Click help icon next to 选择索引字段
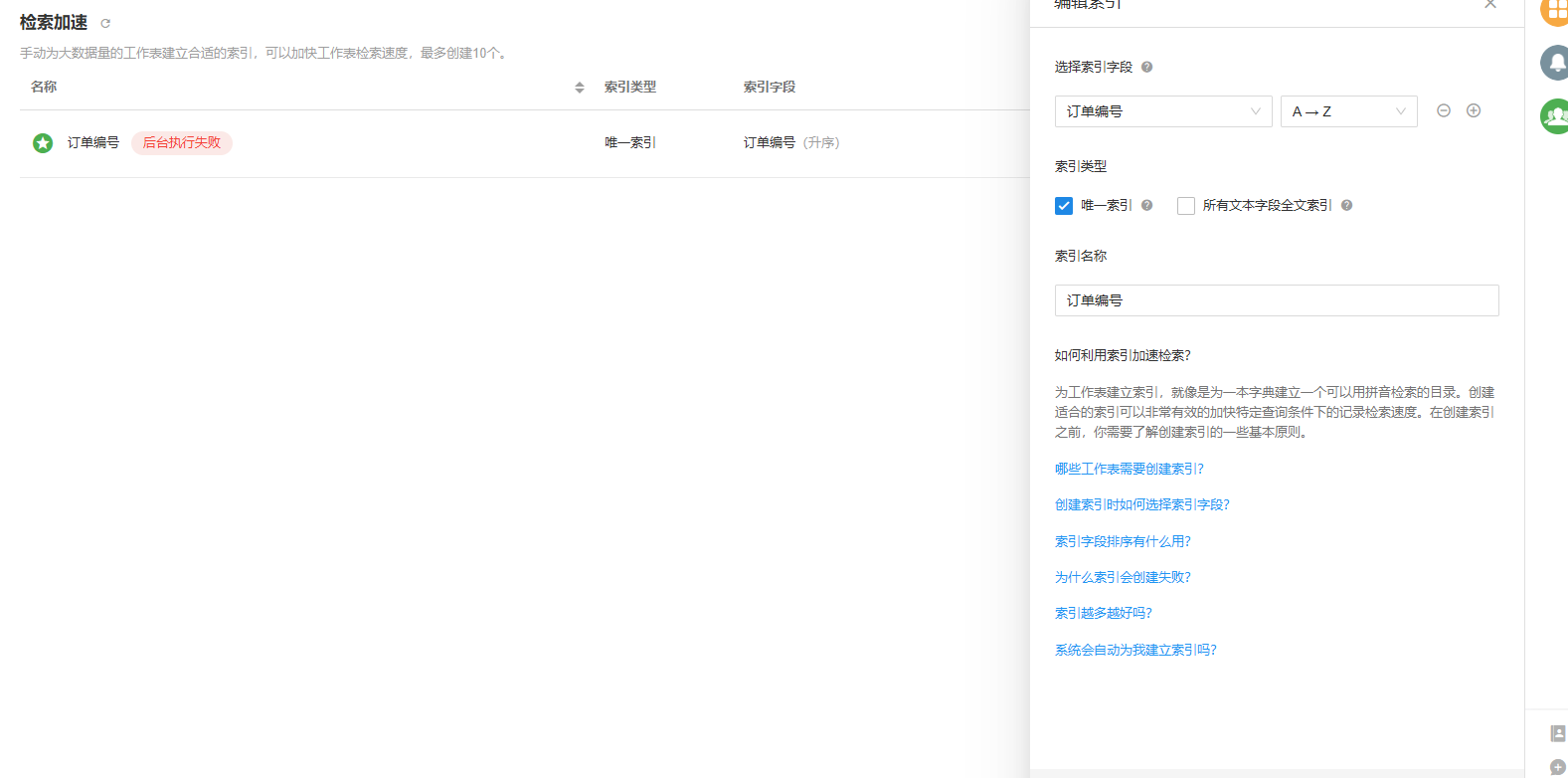 pyautogui.click(x=1146, y=67)
